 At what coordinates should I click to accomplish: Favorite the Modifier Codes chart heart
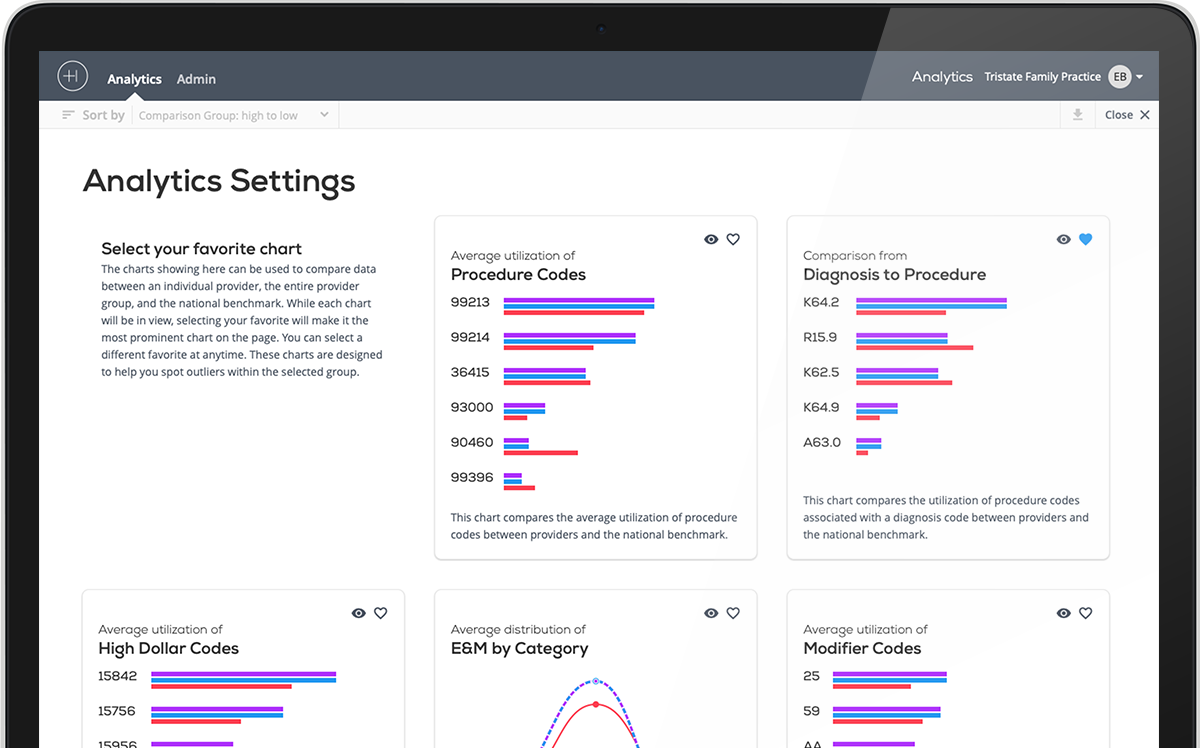[x=1086, y=613]
